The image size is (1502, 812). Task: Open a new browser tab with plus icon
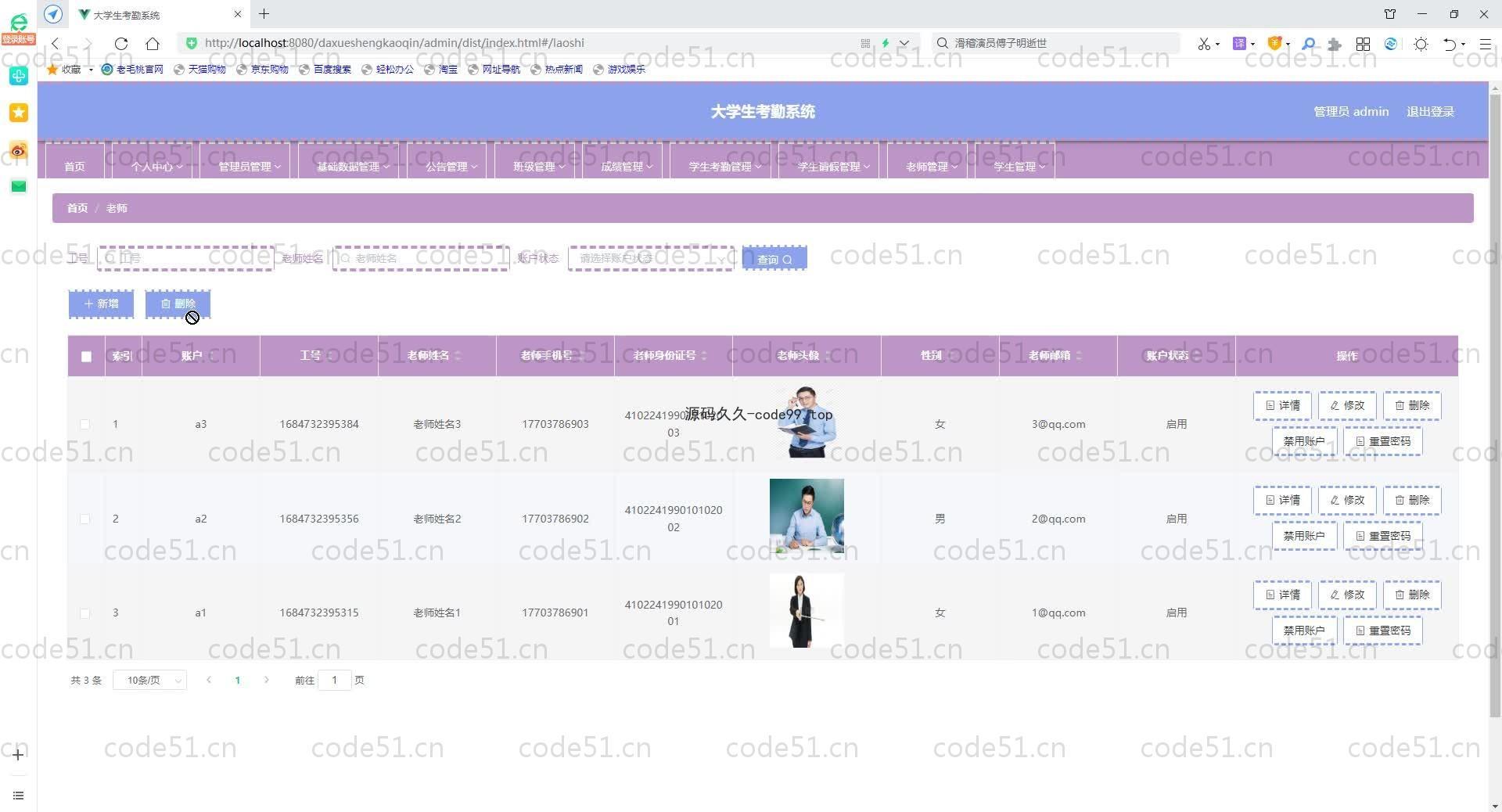[264, 14]
